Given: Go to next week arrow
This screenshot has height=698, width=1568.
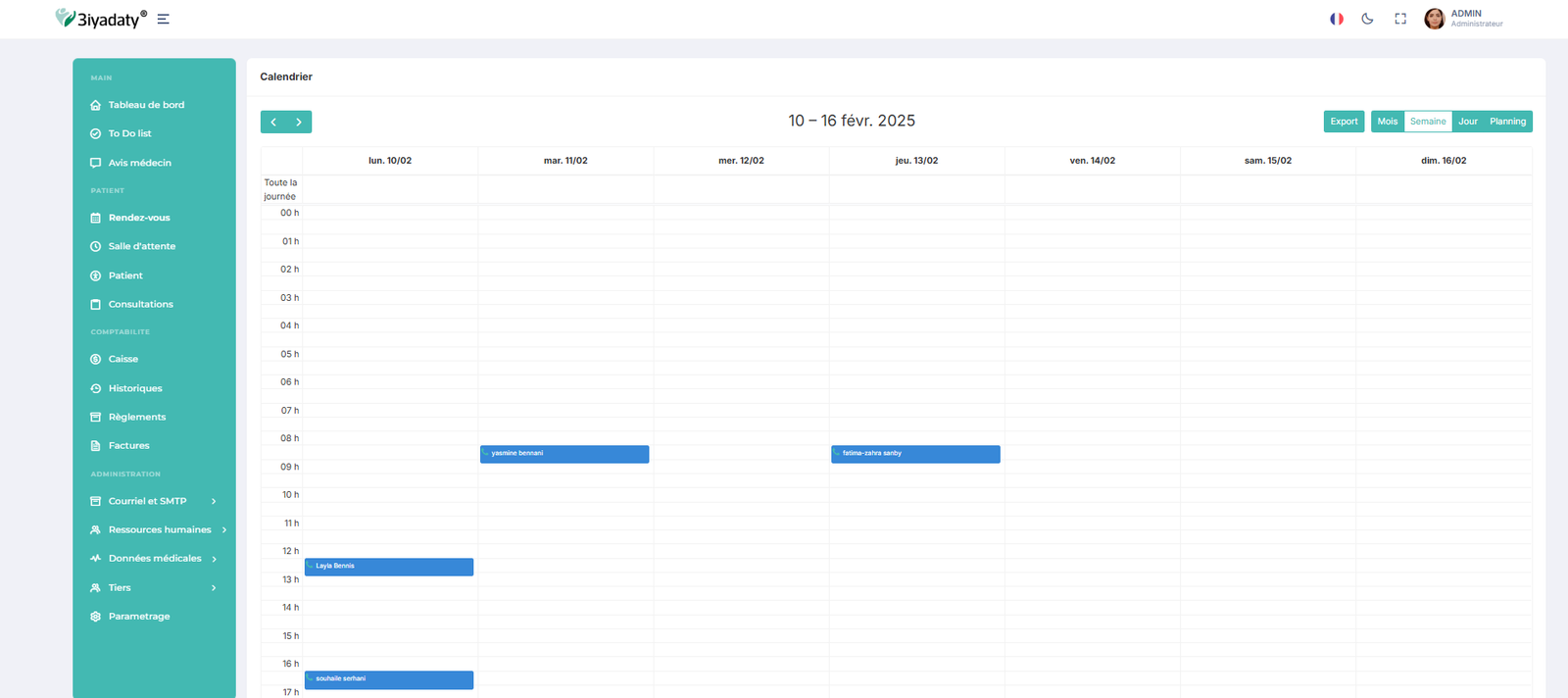Looking at the screenshot, I should click(299, 122).
